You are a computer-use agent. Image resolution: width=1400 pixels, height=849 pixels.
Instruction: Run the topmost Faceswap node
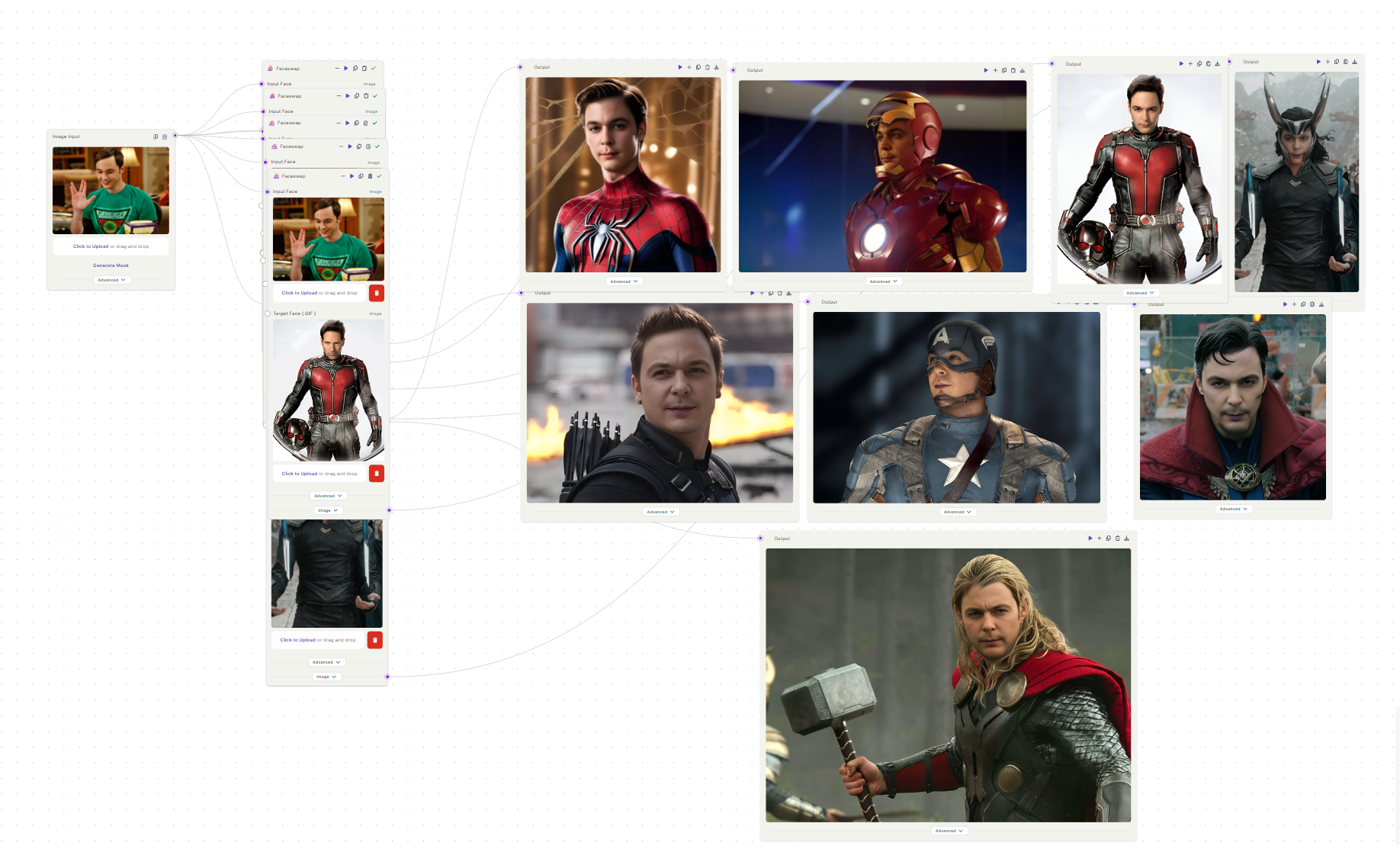346,69
